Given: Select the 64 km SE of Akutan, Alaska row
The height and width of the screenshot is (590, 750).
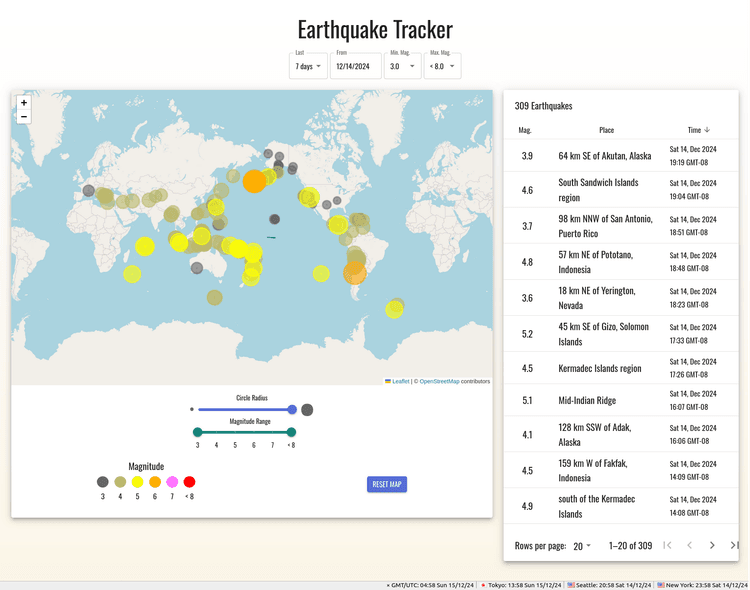Looking at the screenshot, I should (x=621, y=156).
